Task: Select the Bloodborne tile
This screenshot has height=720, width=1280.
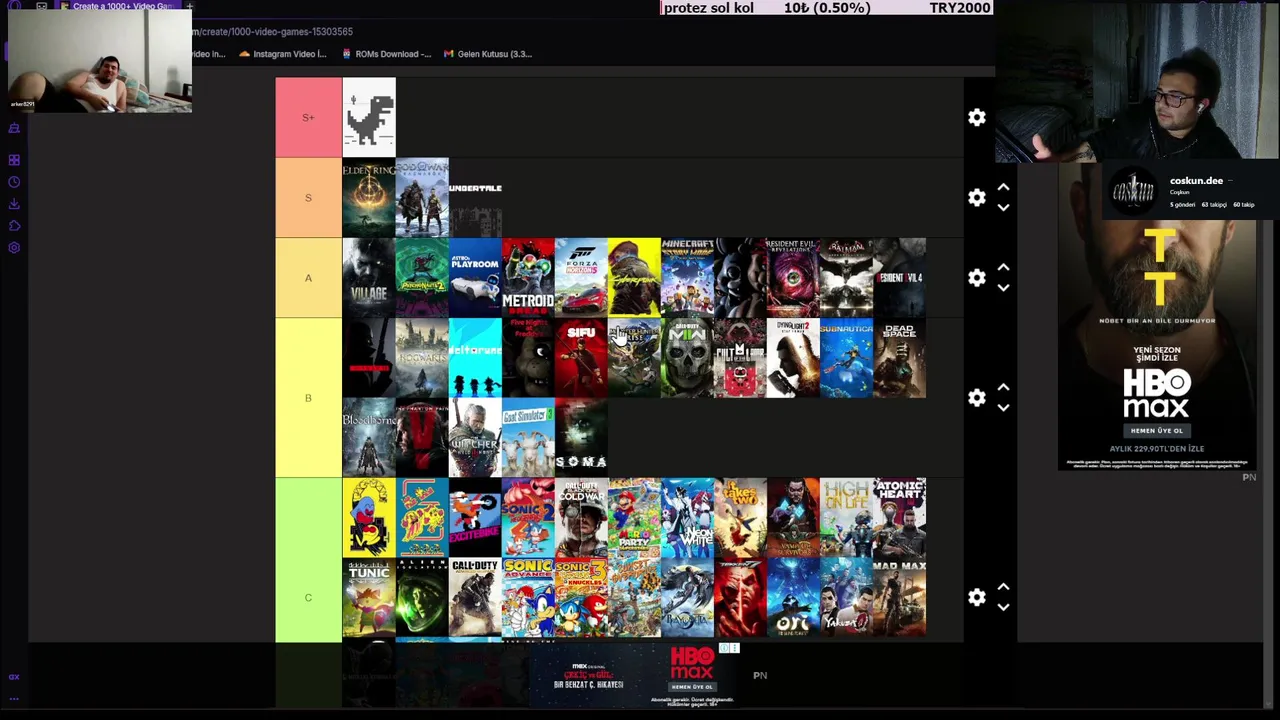Action: (369, 438)
